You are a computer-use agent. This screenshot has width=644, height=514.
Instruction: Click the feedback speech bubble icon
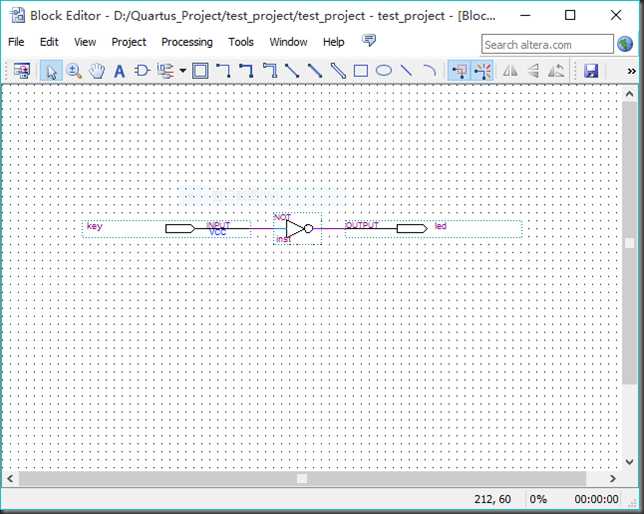(369, 40)
